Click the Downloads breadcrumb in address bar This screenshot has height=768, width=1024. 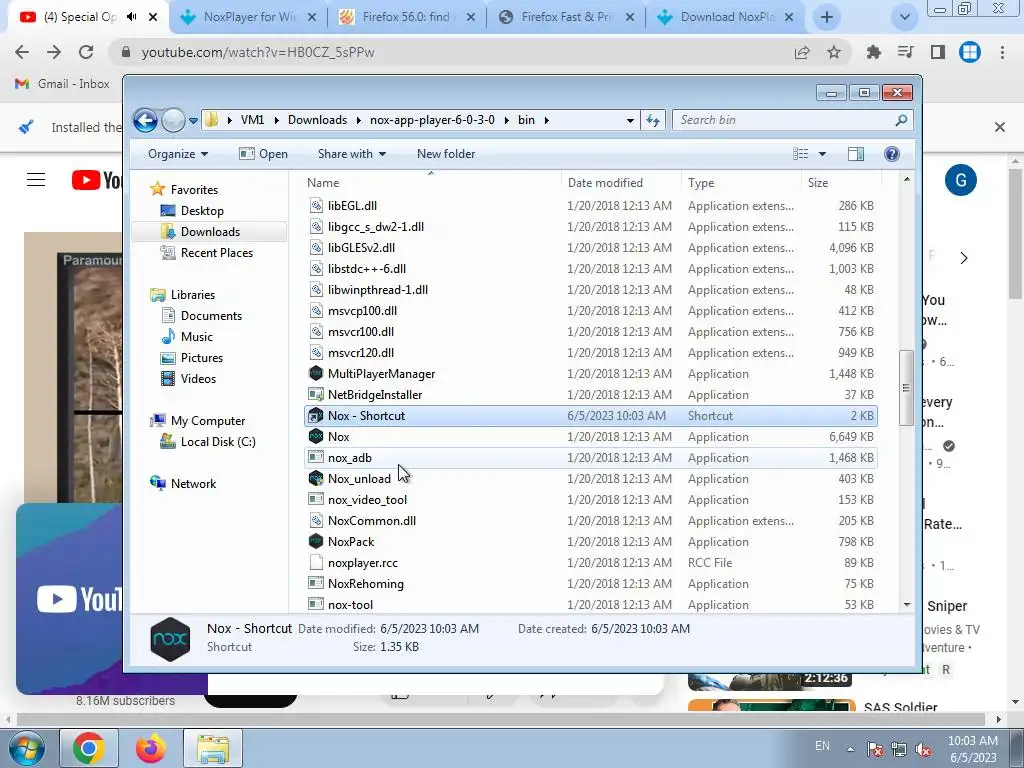[317, 120]
